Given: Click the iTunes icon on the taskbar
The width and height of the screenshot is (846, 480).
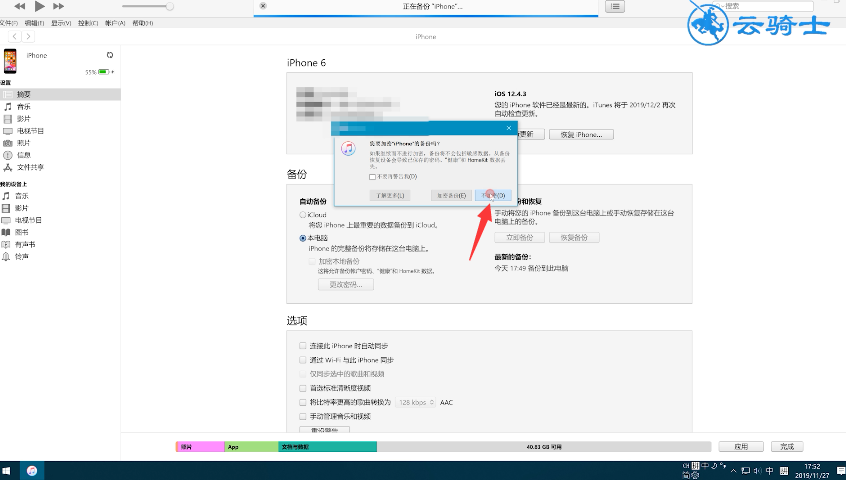Looking at the screenshot, I should pos(32,471).
